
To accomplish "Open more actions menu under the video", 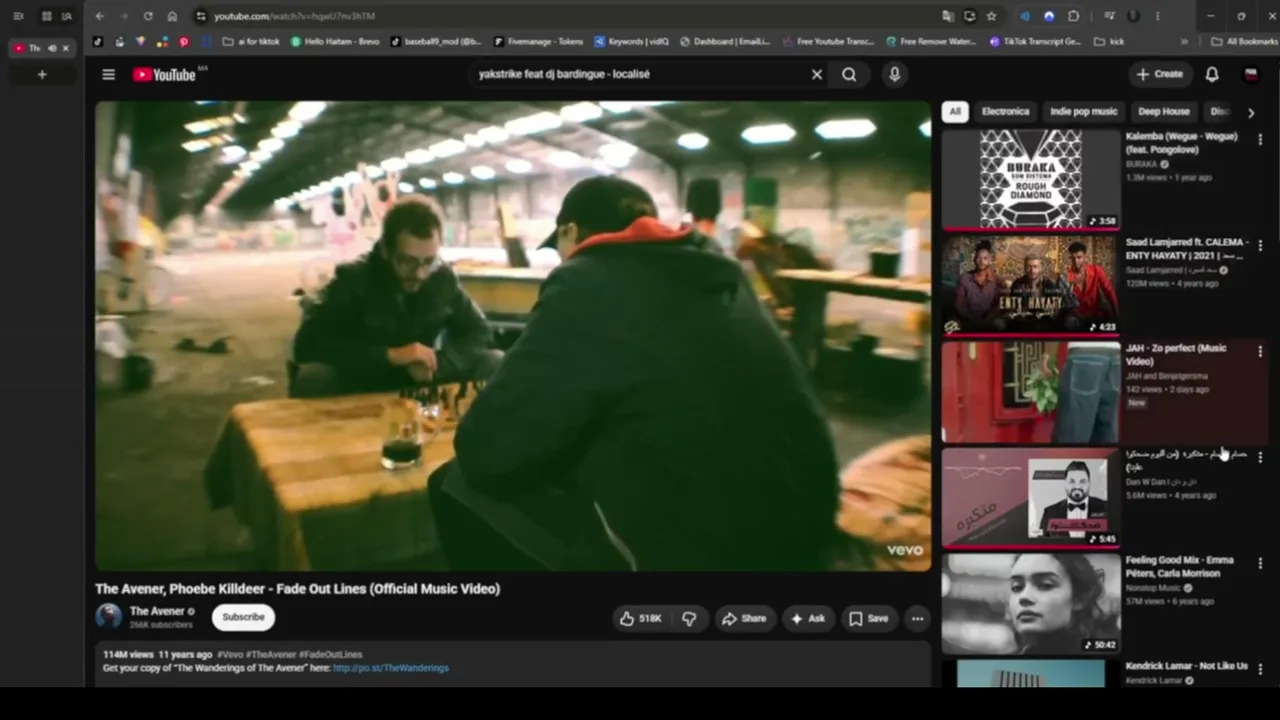I will 917,618.
